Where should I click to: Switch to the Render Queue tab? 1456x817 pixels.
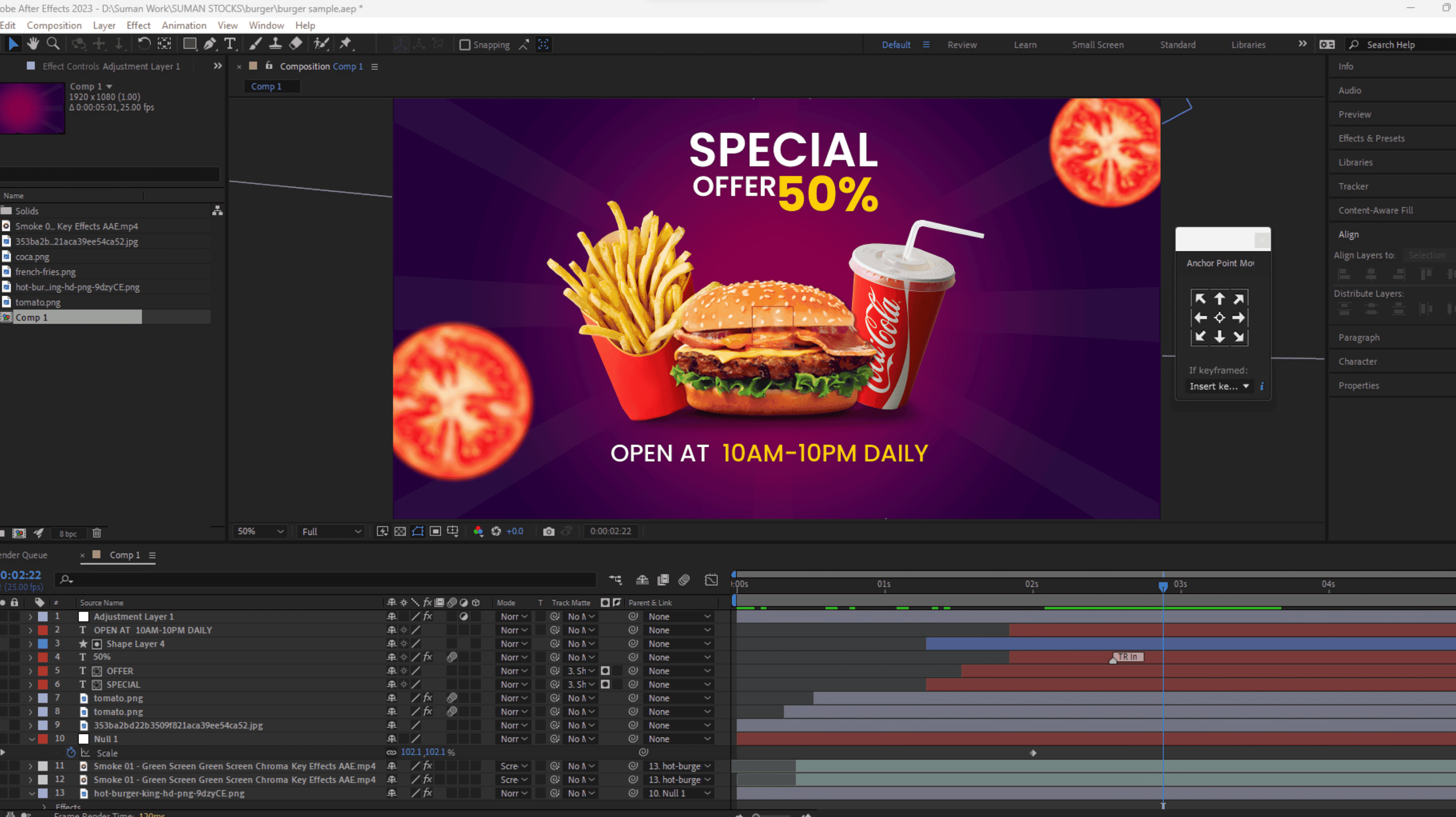(x=24, y=555)
